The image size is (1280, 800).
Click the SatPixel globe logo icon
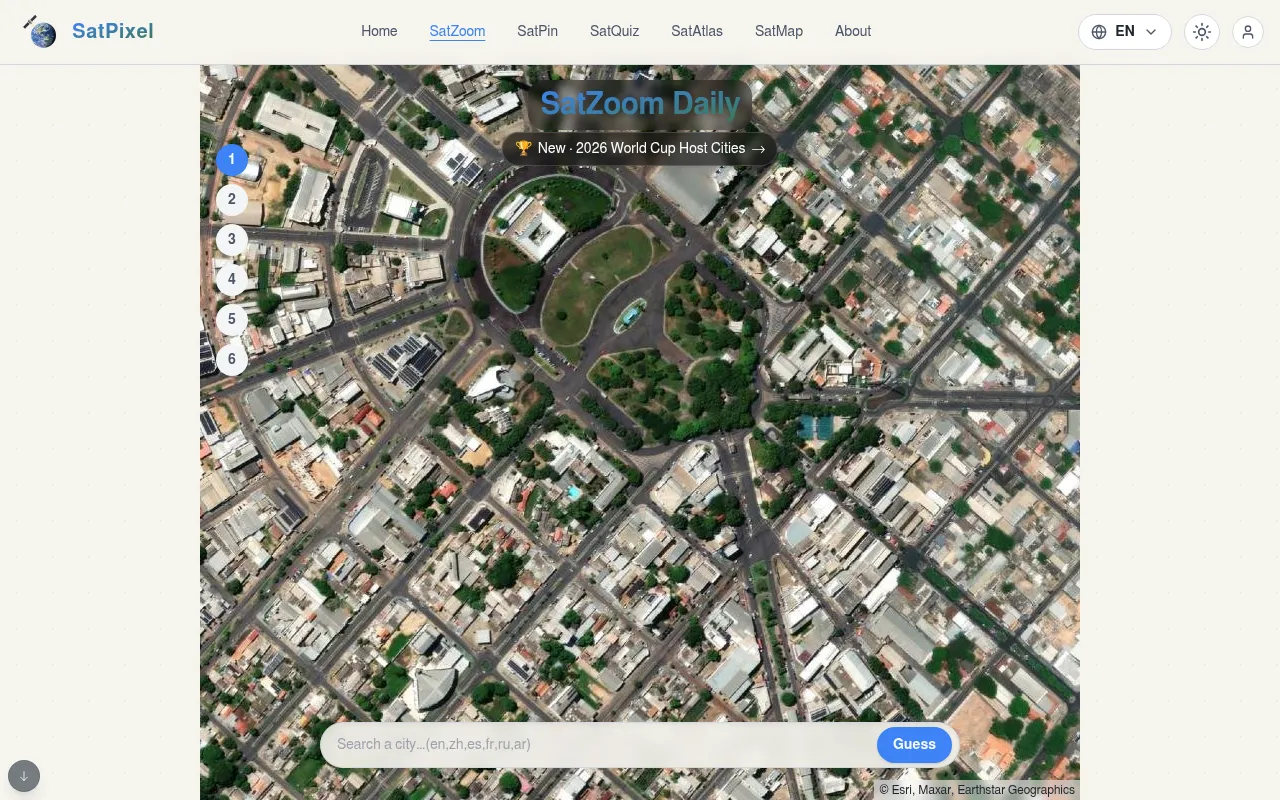coord(40,32)
